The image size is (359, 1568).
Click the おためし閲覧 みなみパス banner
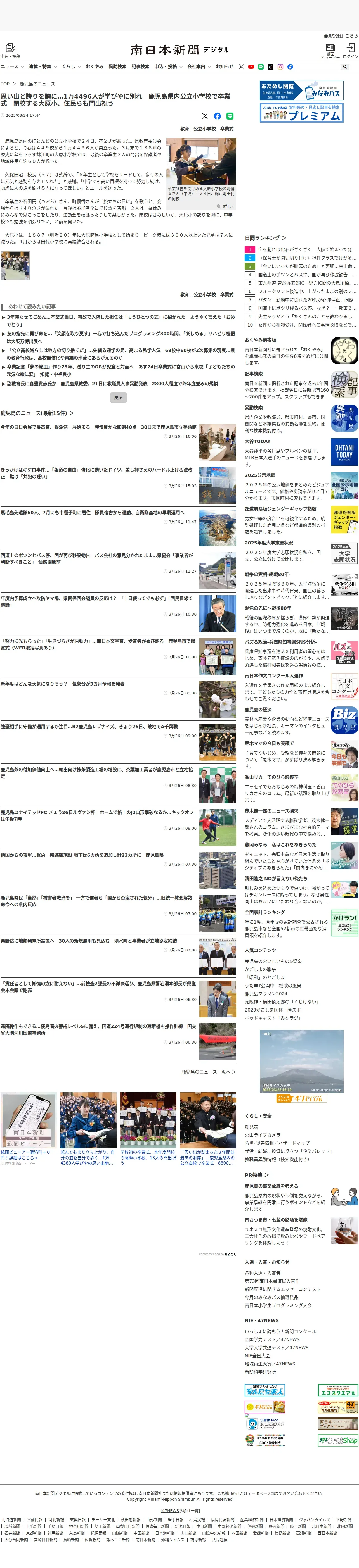(x=301, y=91)
